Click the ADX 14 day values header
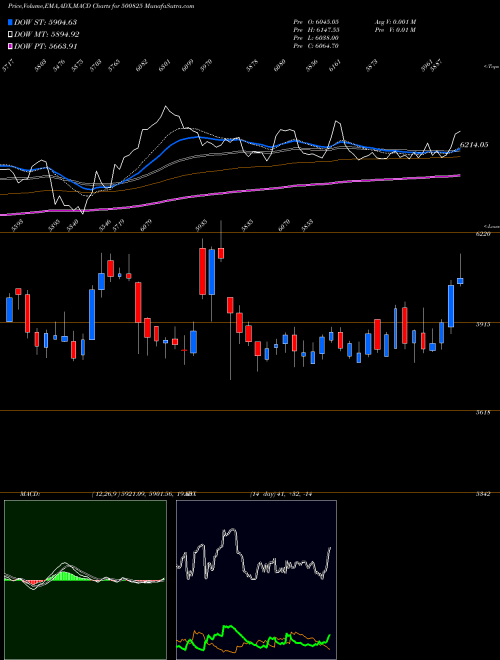 coord(281,494)
